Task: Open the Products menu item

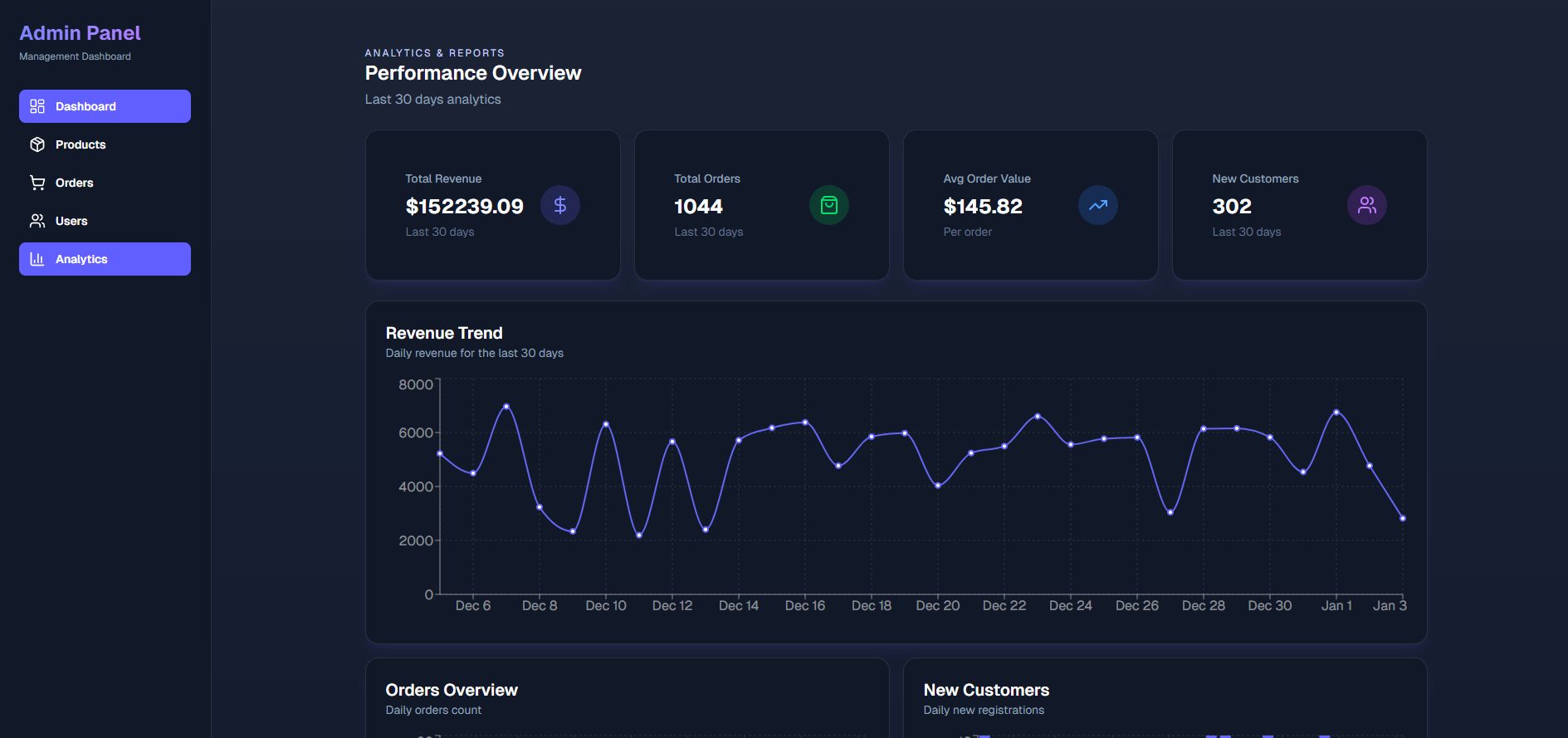Action: pos(81,144)
